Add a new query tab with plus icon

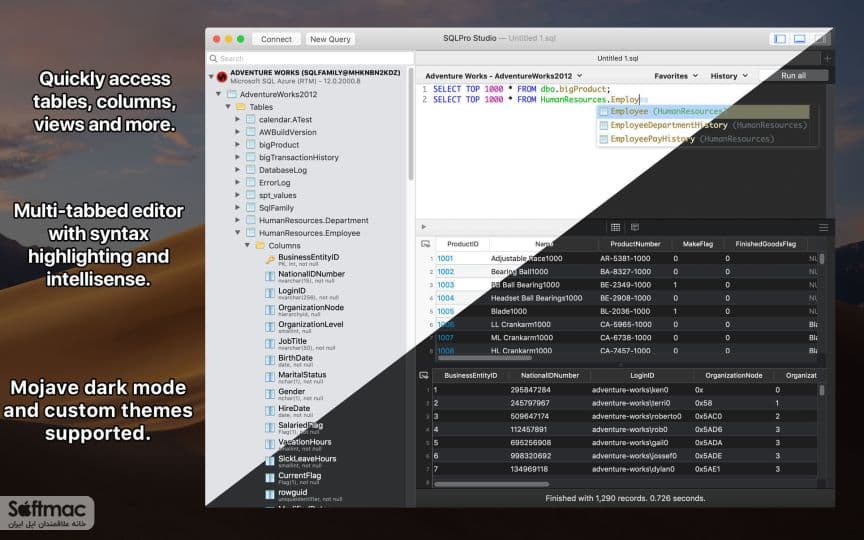point(827,58)
